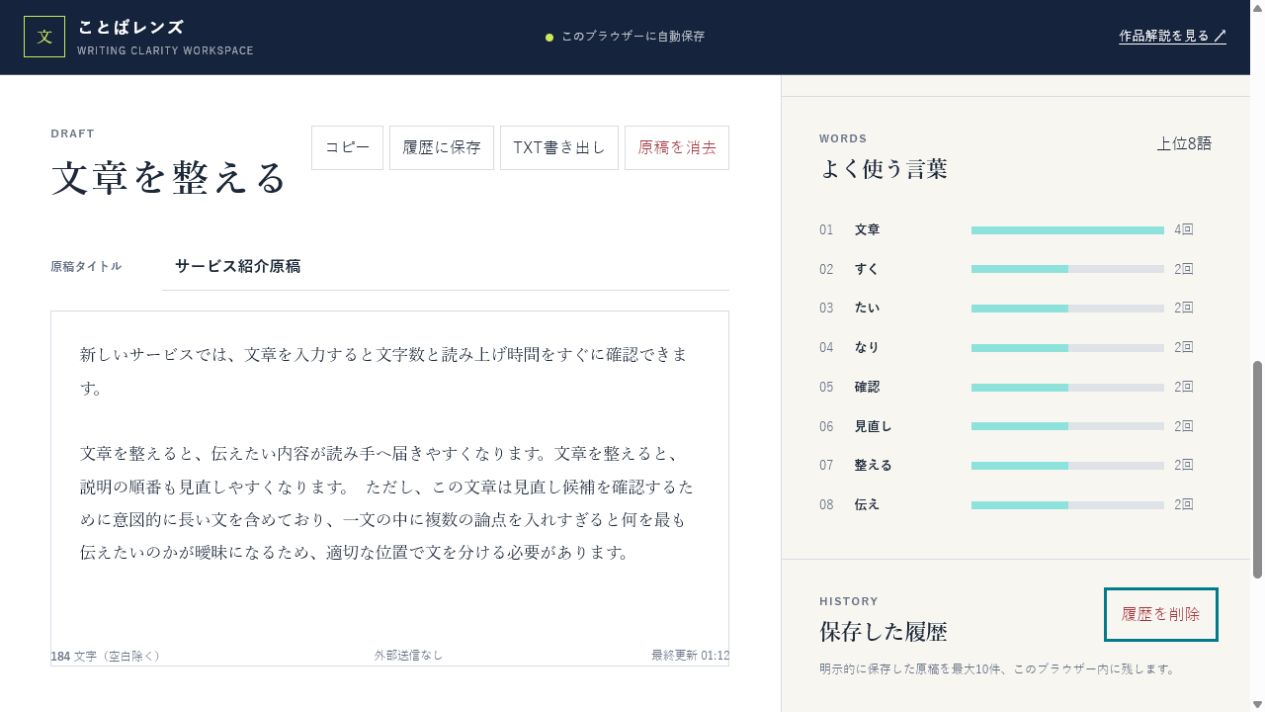Click the 184 文字 character count
The image size is (1265, 712).
click(105, 656)
